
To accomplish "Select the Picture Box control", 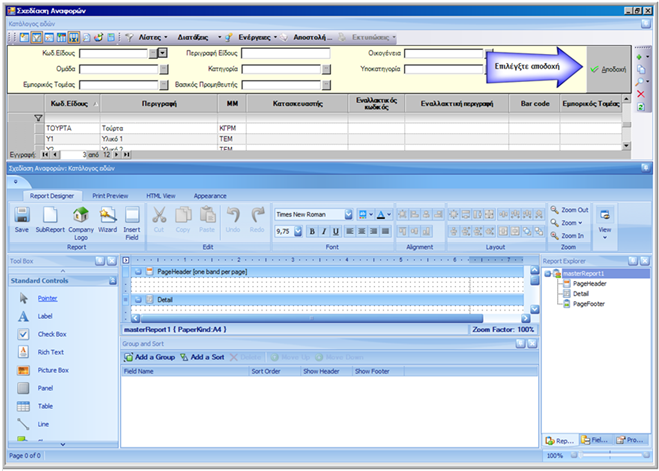I will click(53, 370).
